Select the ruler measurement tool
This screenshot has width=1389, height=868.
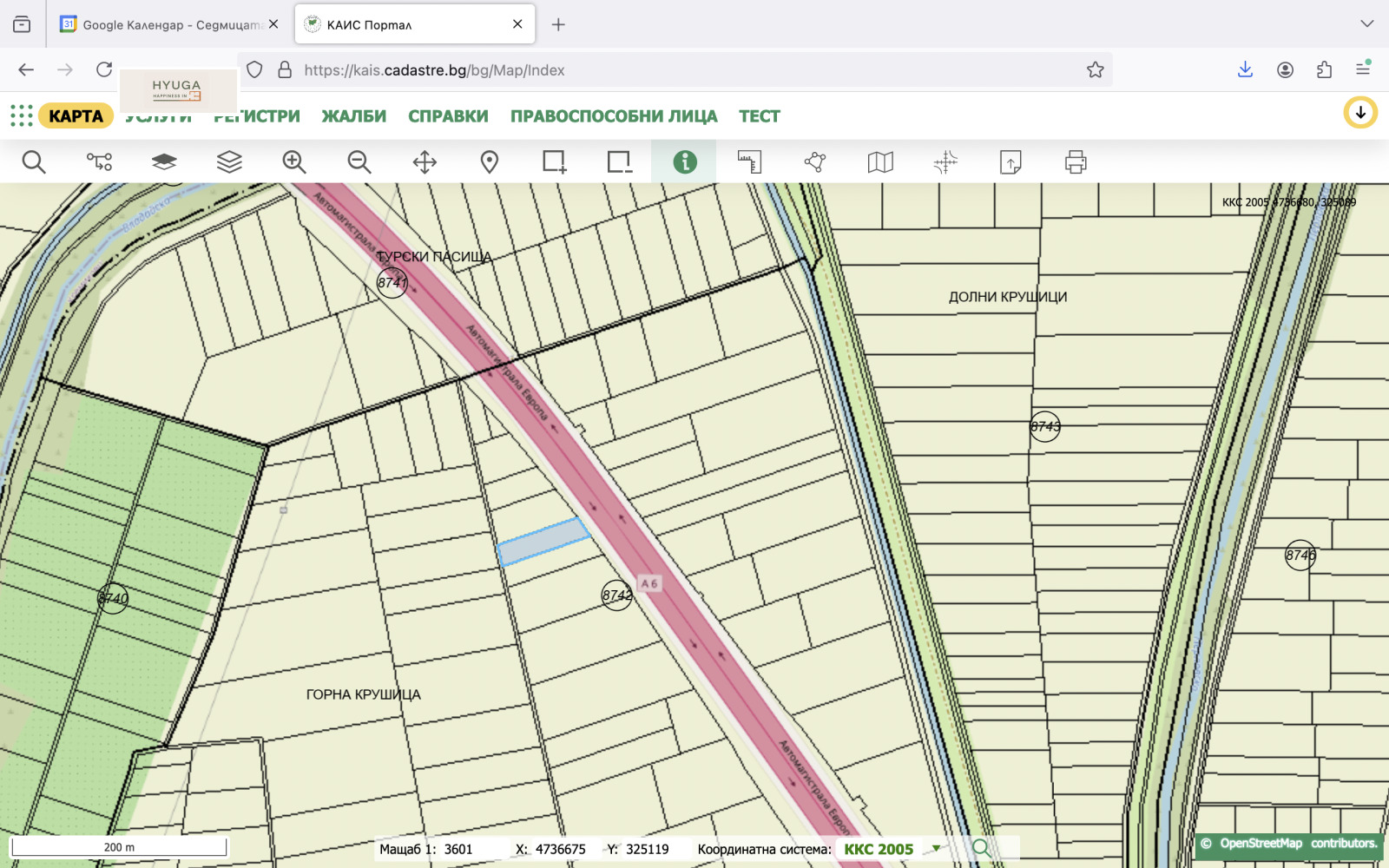click(x=749, y=162)
